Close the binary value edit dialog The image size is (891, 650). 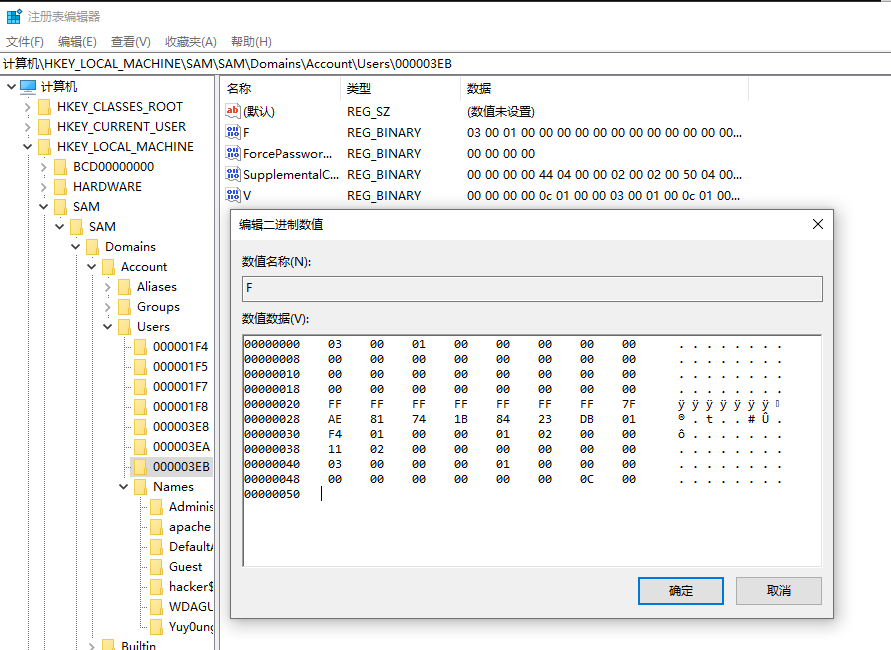point(817,224)
